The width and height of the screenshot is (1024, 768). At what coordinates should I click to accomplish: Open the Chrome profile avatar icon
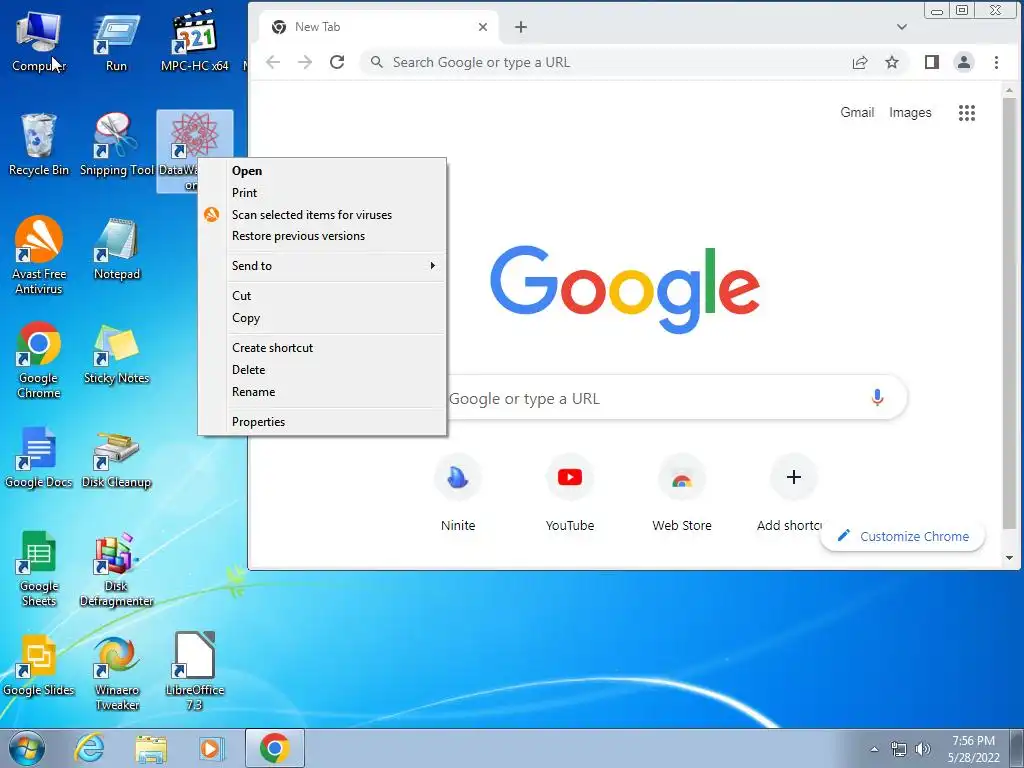[x=964, y=62]
